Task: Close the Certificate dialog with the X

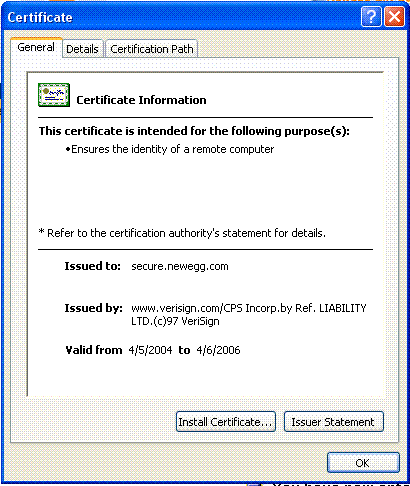Action: tap(394, 16)
